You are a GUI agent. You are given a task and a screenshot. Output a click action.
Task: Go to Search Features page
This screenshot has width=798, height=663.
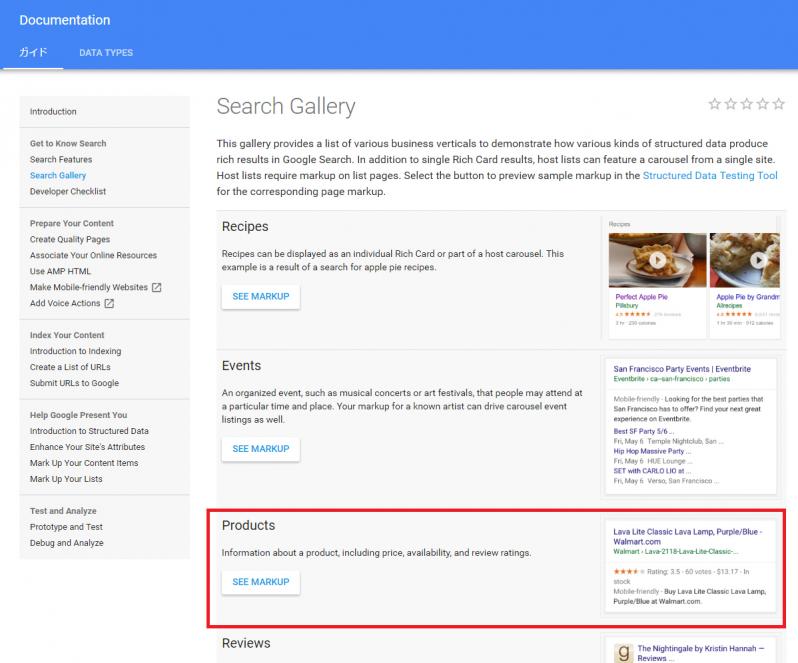61,159
